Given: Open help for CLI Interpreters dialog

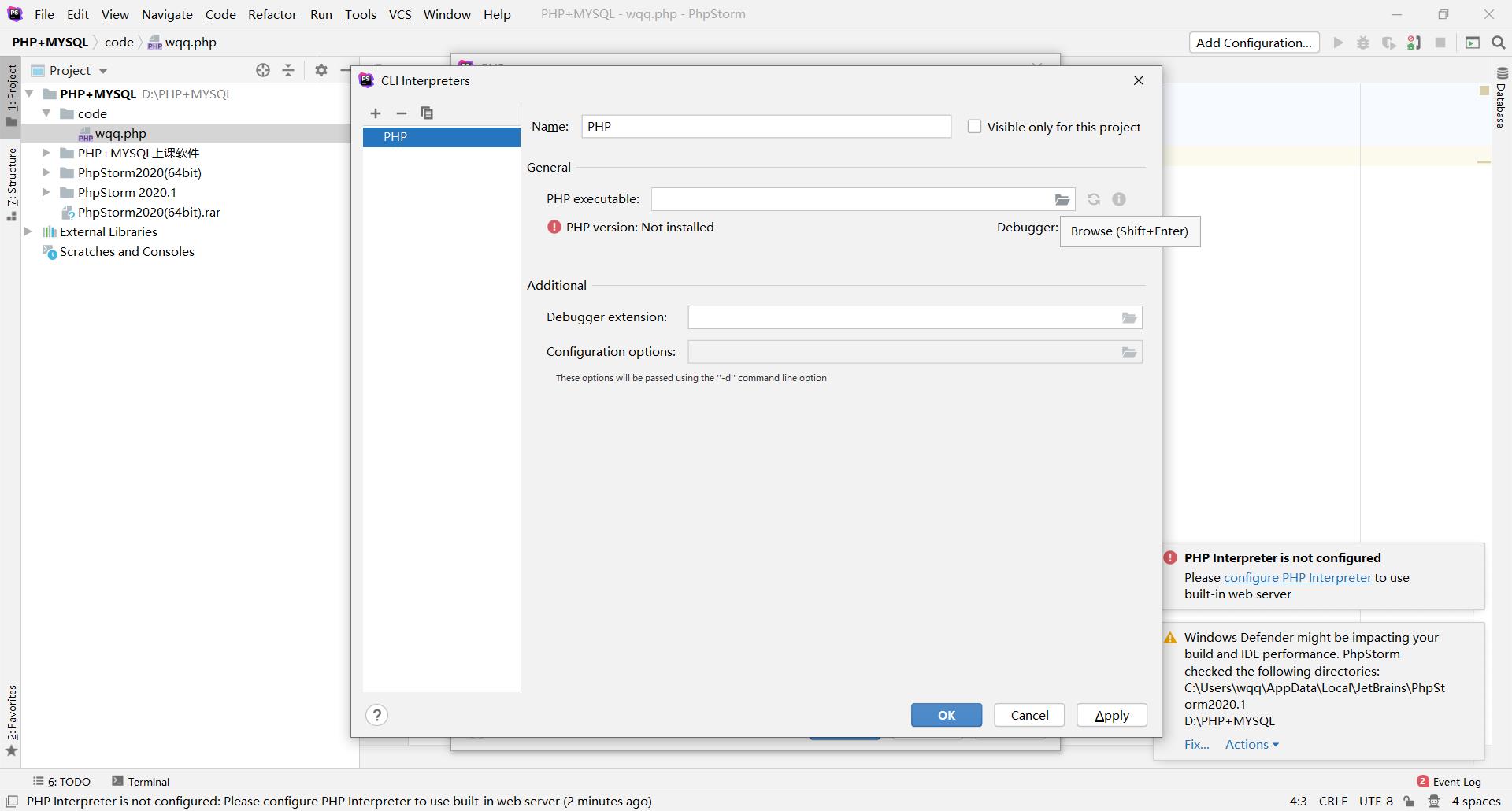Looking at the screenshot, I should (377, 715).
